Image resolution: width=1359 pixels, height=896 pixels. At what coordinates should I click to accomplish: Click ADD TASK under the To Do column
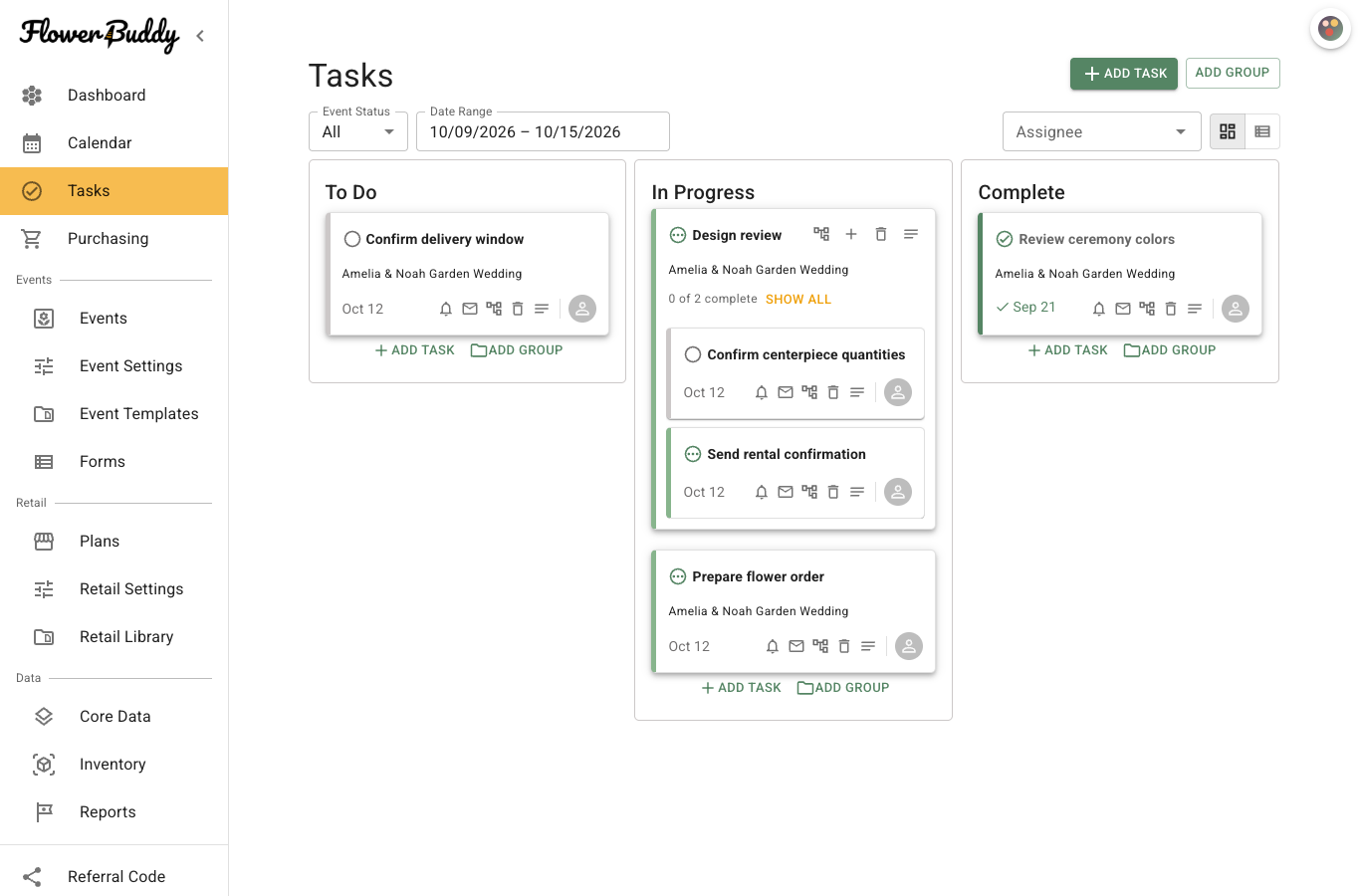click(x=414, y=350)
